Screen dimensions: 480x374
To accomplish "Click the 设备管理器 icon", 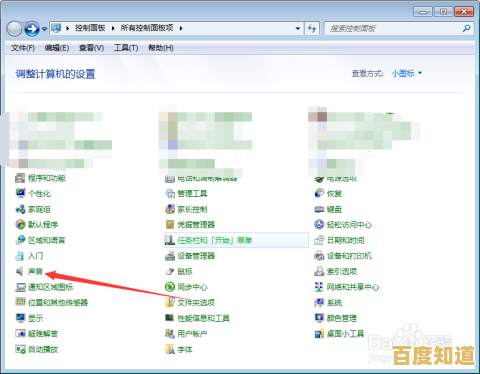I will 170,256.
